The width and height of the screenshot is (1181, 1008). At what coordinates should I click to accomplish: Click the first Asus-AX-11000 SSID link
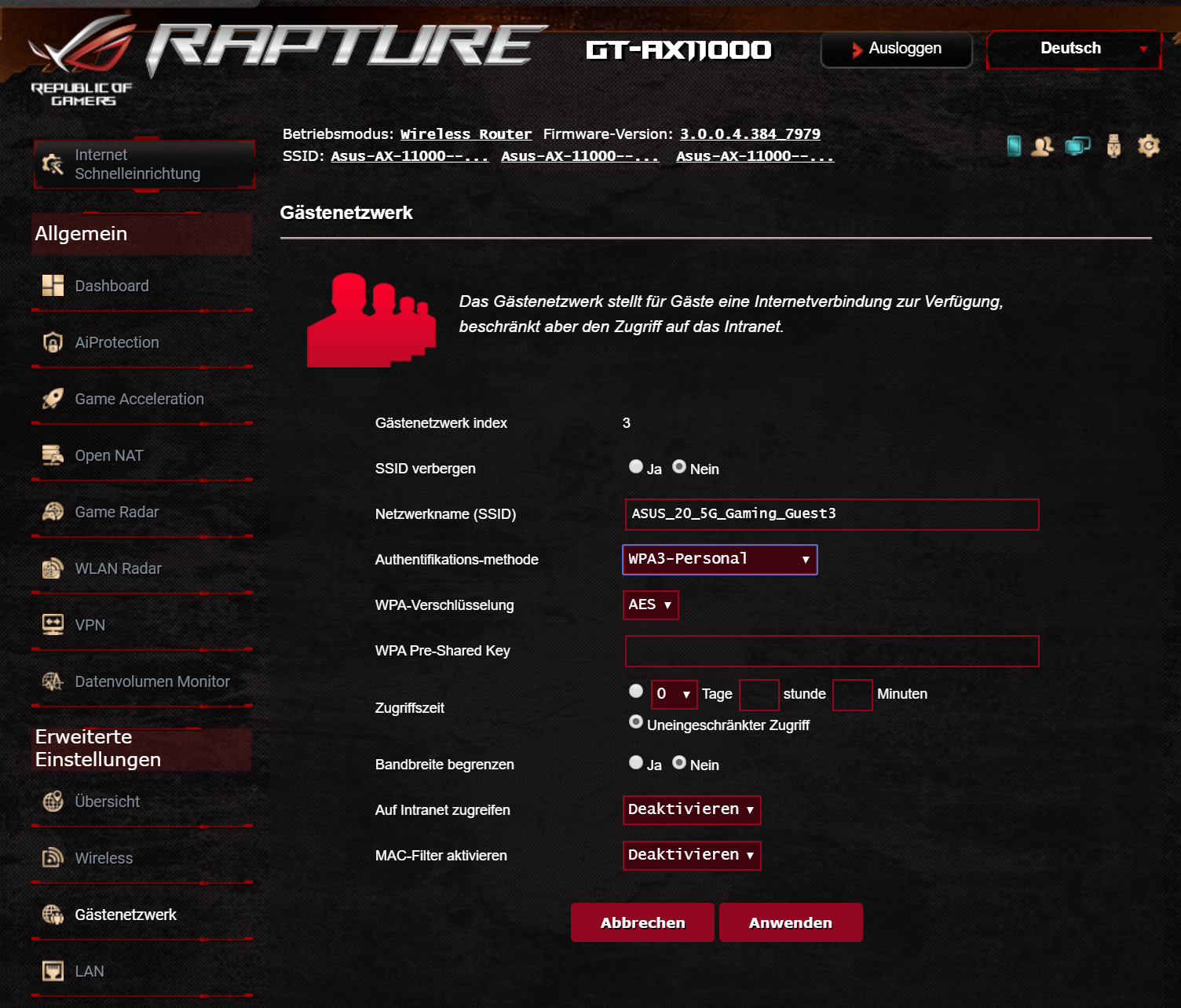click(410, 156)
